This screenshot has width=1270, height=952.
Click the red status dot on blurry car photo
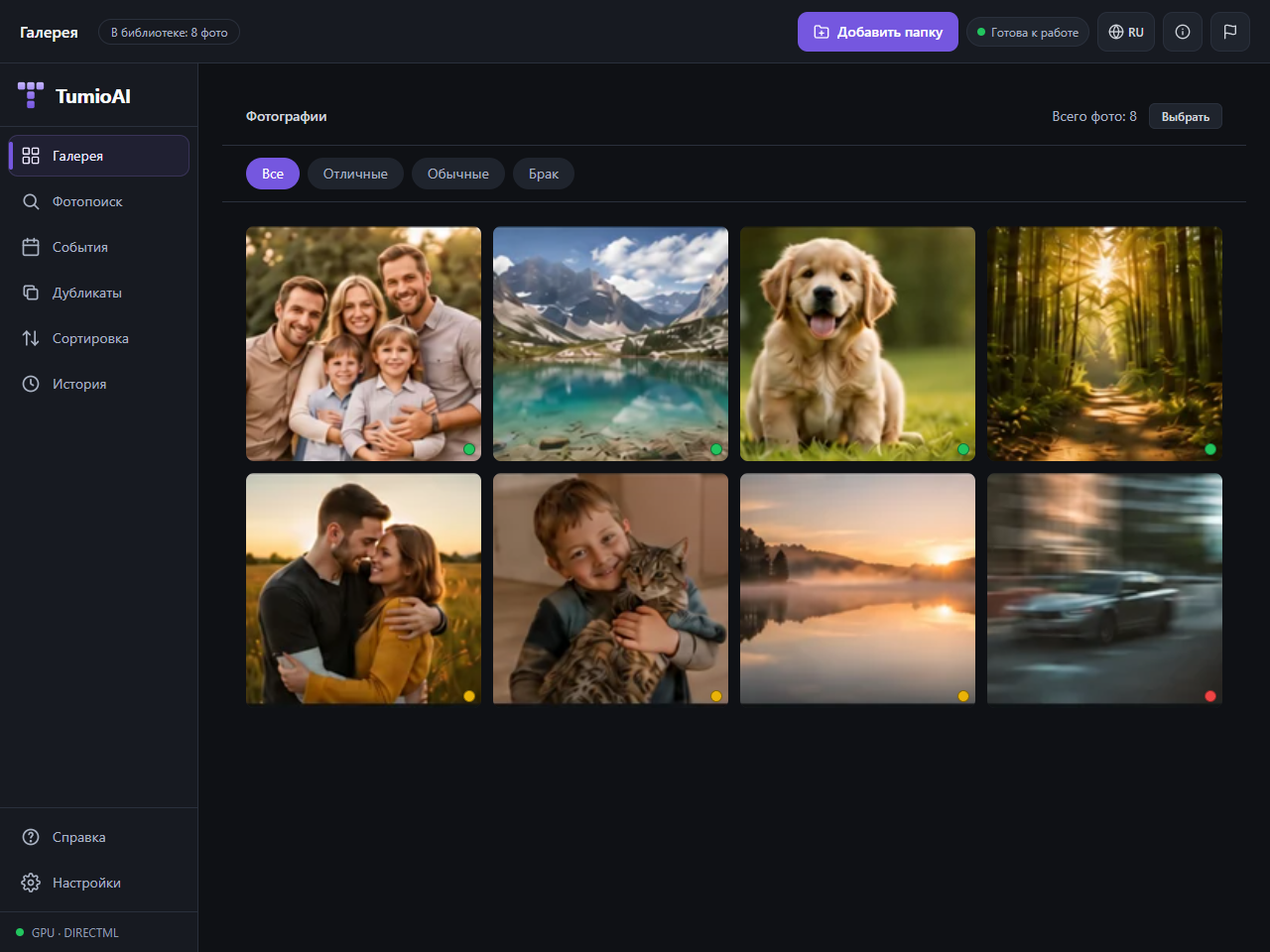pos(1210,696)
